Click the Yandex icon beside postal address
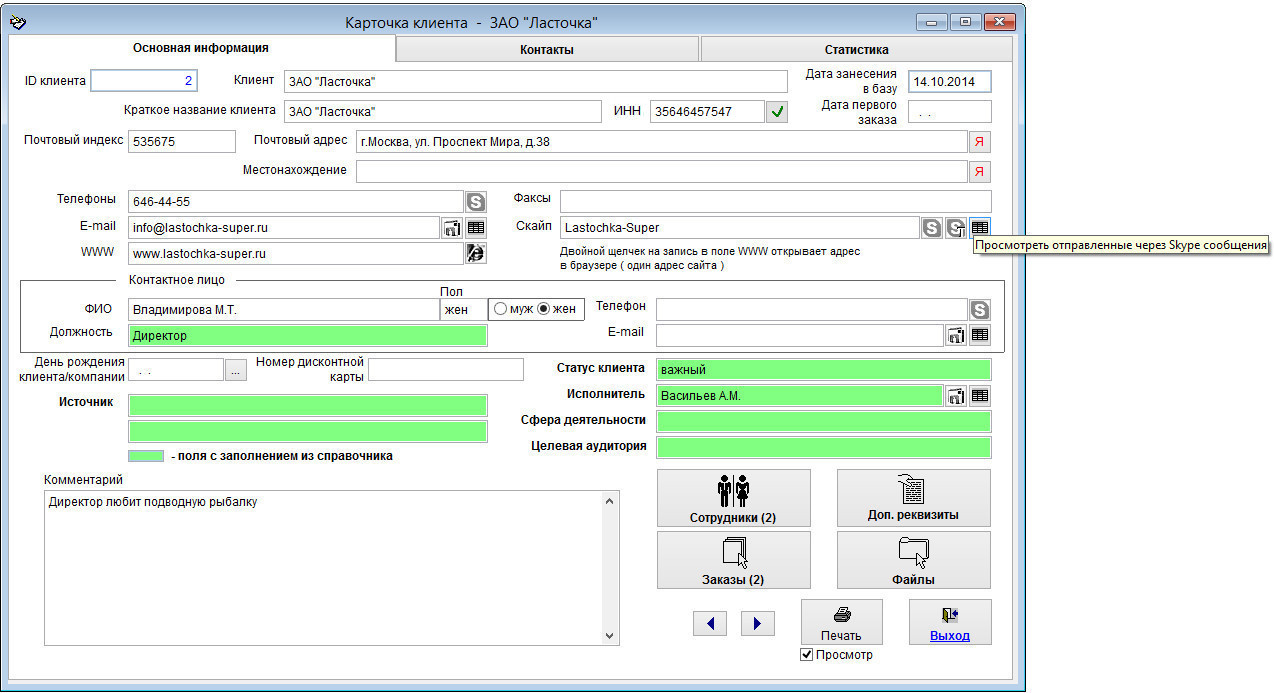1274x693 pixels. pyautogui.click(x=979, y=142)
